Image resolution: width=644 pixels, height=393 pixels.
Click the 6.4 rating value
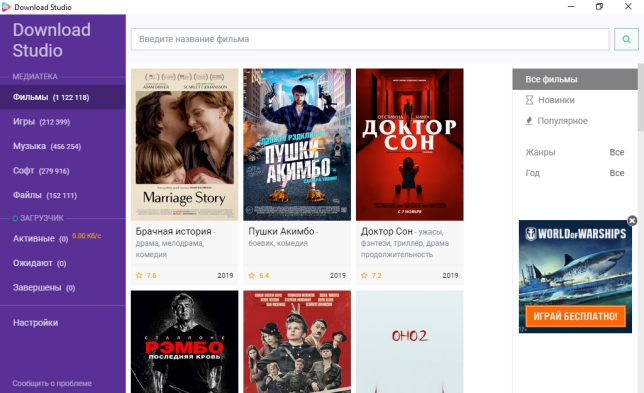click(x=264, y=276)
